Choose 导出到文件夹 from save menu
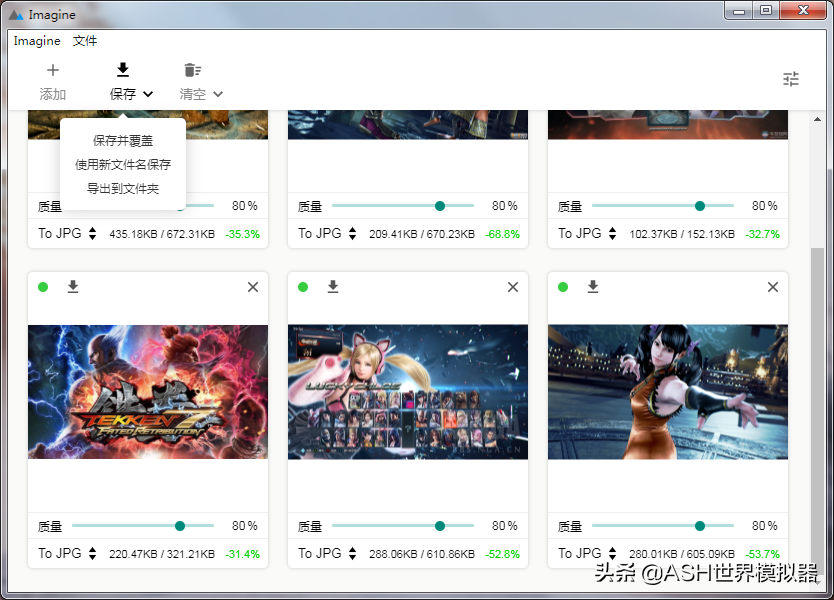This screenshot has width=834, height=600. pyautogui.click(x=123, y=188)
